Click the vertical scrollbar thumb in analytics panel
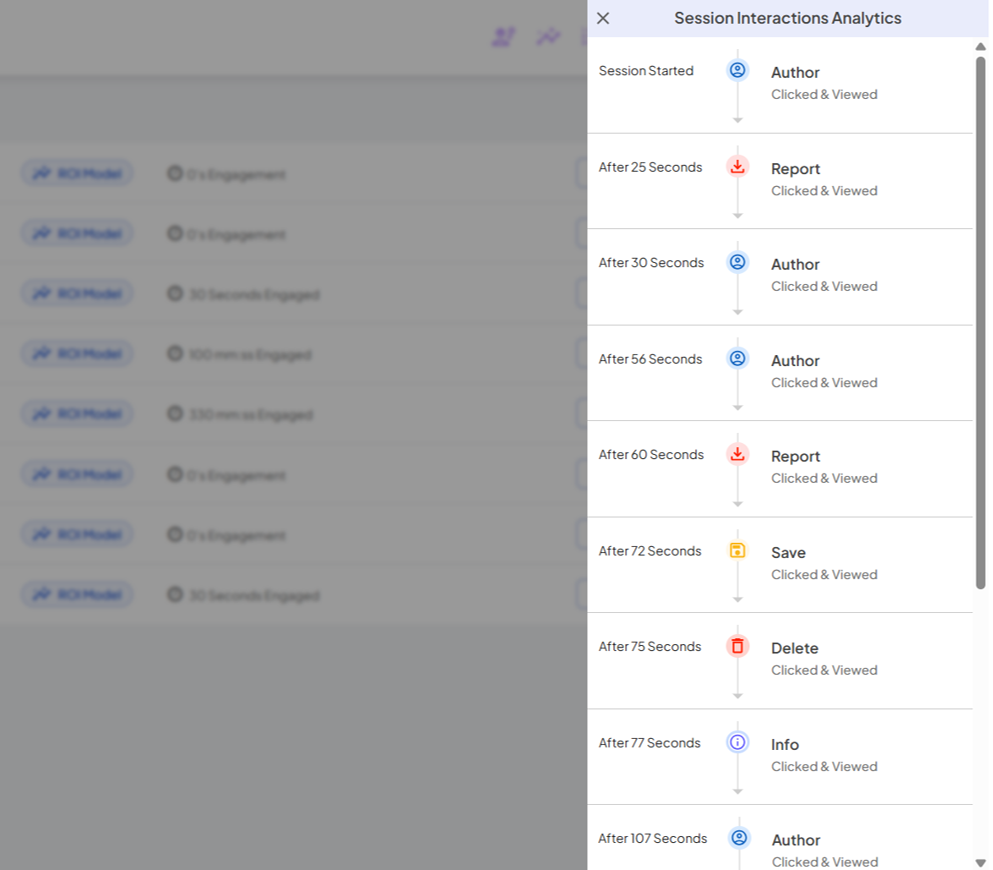Viewport: 993px width, 870px height. (x=980, y=323)
